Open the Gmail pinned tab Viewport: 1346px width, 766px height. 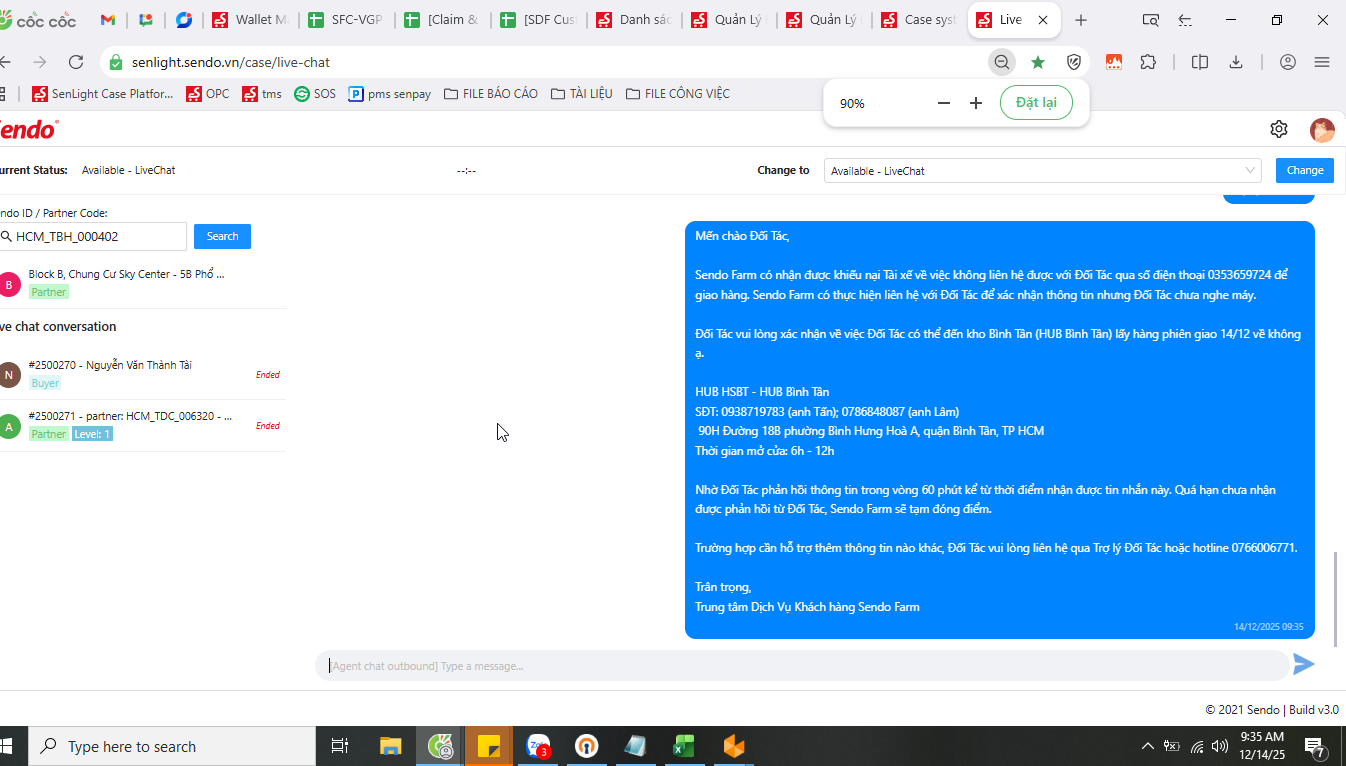point(108,20)
